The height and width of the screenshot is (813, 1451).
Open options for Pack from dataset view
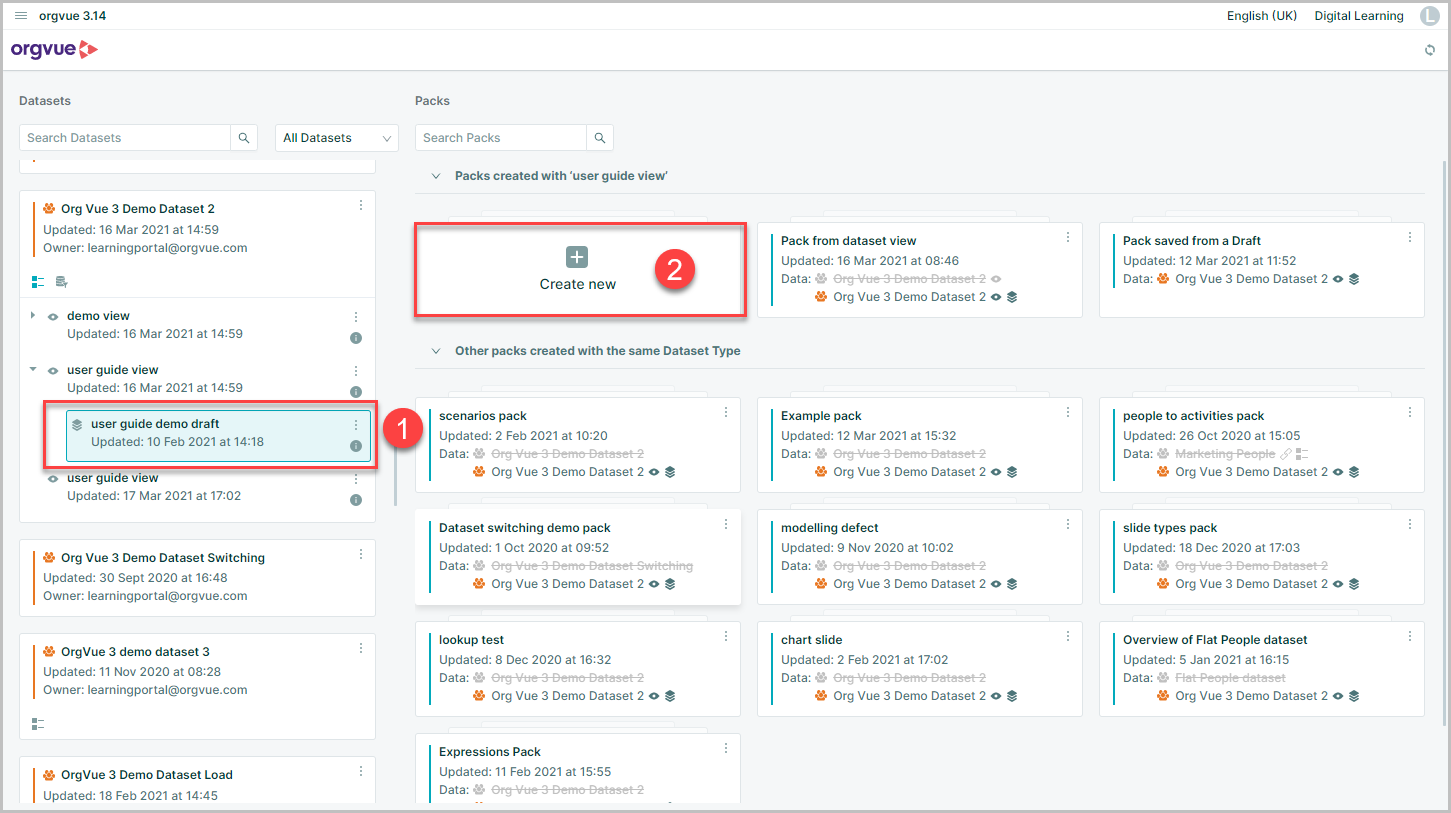click(1068, 237)
